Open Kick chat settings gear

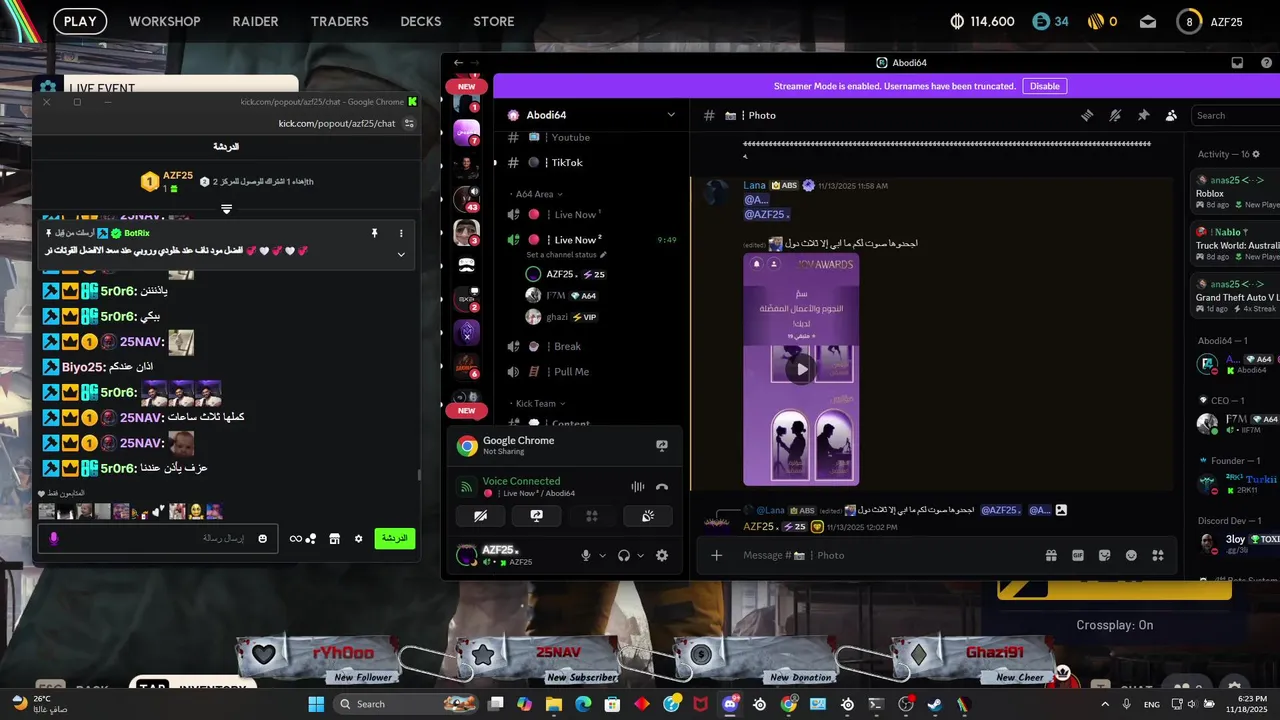point(359,538)
